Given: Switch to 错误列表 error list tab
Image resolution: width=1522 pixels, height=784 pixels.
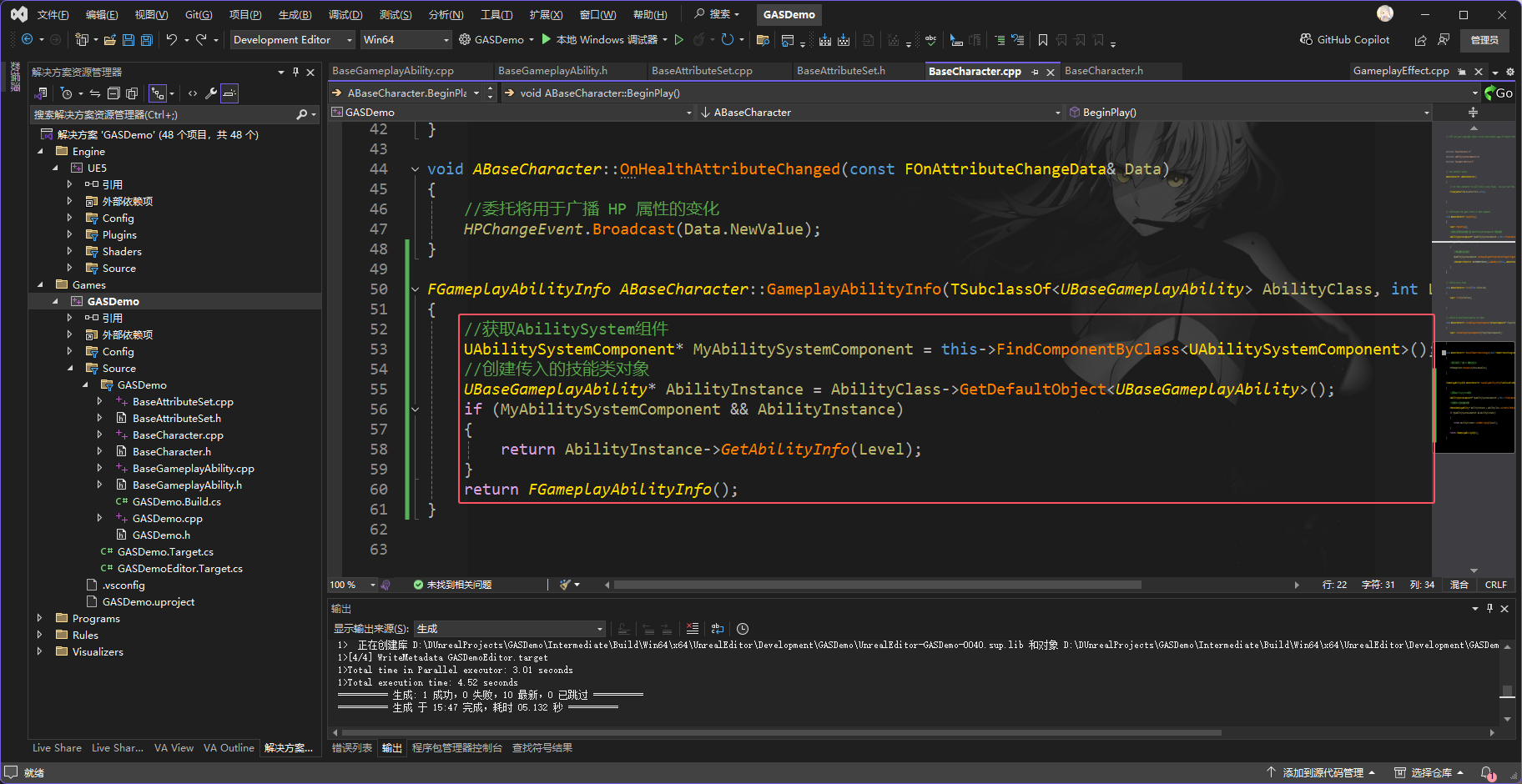Looking at the screenshot, I should pyautogui.click(x=352, y=747).
